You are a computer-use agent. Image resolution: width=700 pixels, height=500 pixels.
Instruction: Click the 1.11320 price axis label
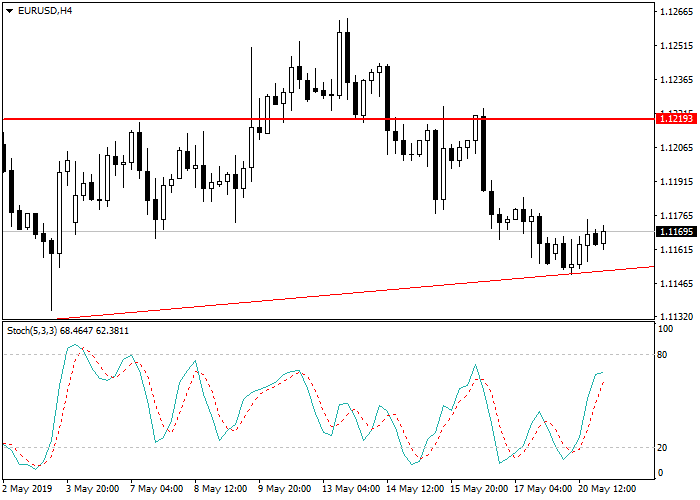tap(676, 316)
